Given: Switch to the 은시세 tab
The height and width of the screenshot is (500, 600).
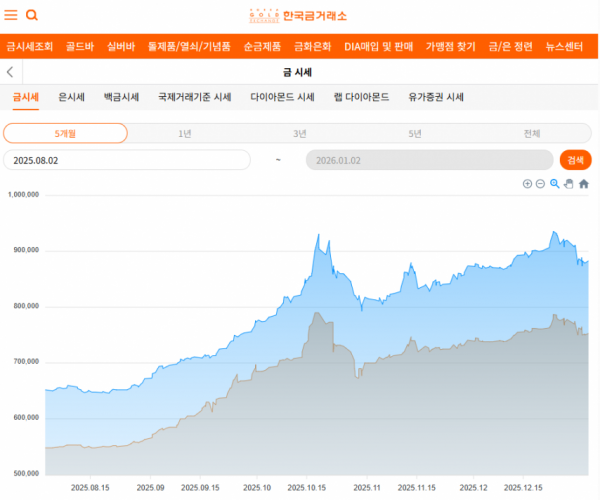Looking at the screenshot, I should [72, 97].
